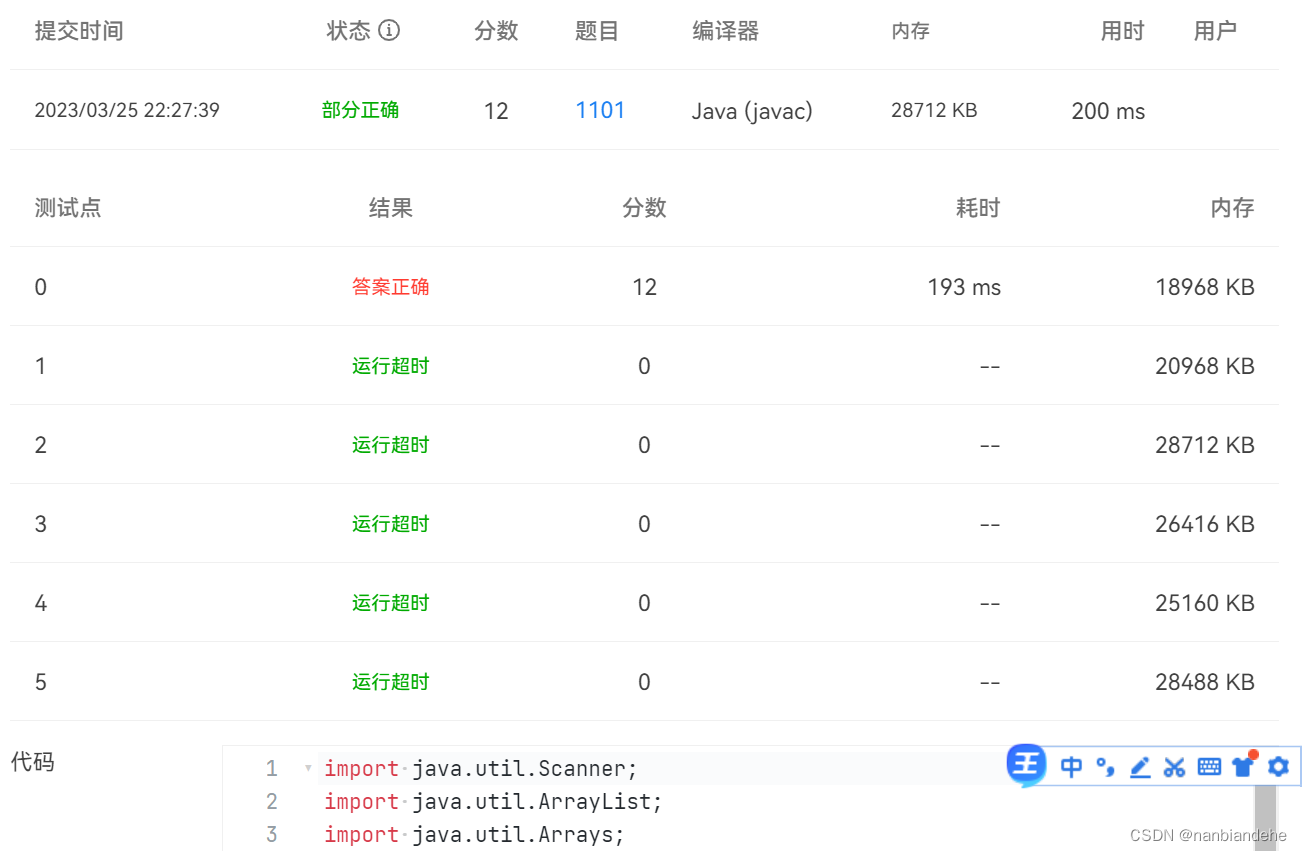Open the IME main menu logo icon

1025,764
